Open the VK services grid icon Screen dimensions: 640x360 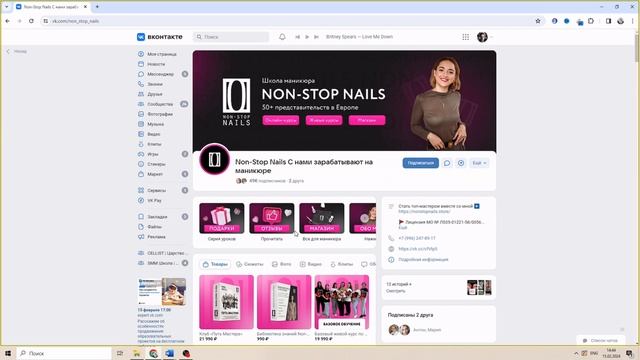pyautogui.click(x=465, y=37)
